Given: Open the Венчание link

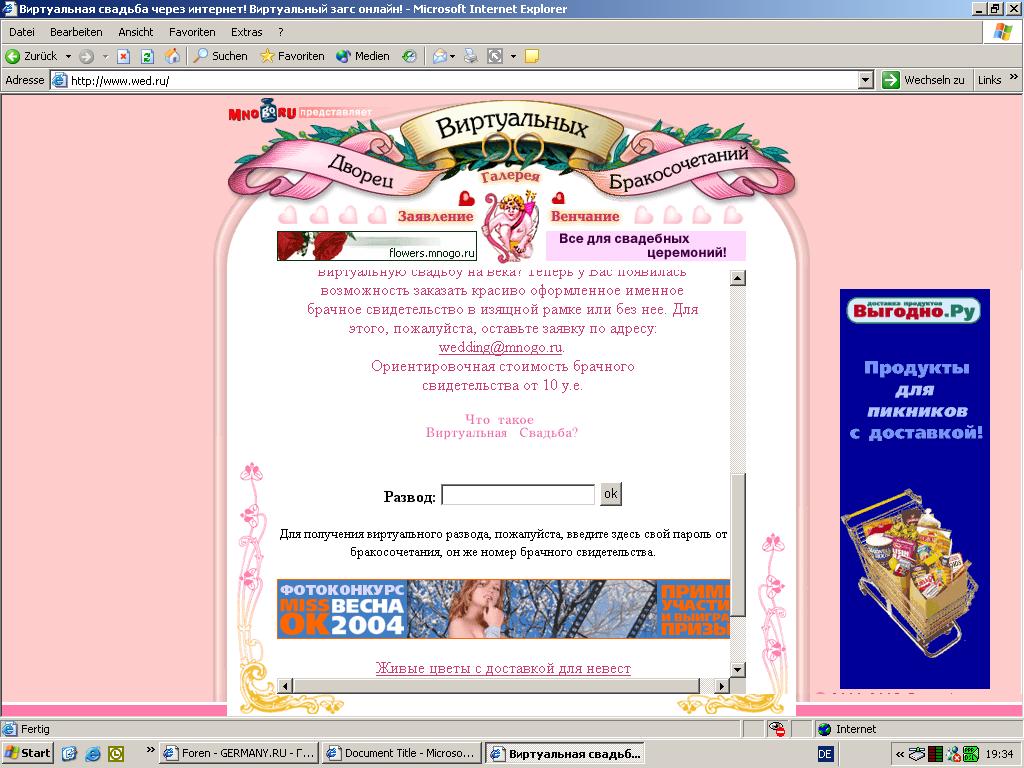Looking at the screenshot, I should [585, 216].
